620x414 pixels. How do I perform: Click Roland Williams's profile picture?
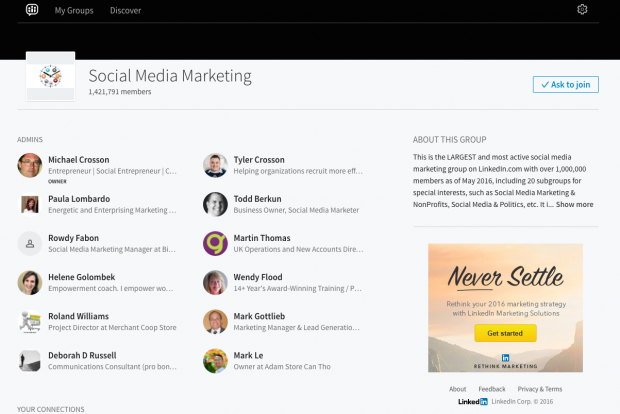tap(30, 321)
